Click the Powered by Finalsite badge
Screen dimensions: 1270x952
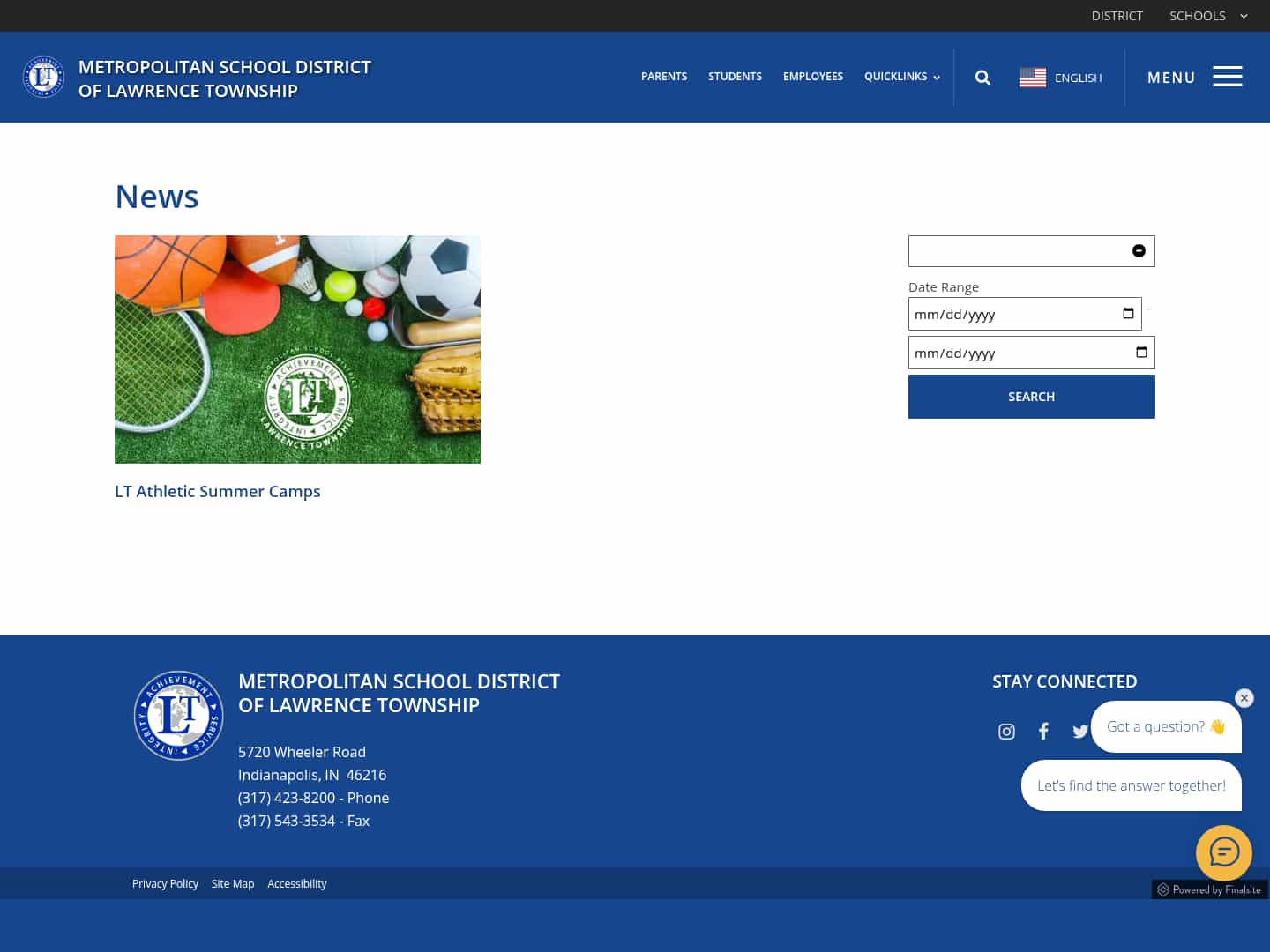click(1209, 889)
